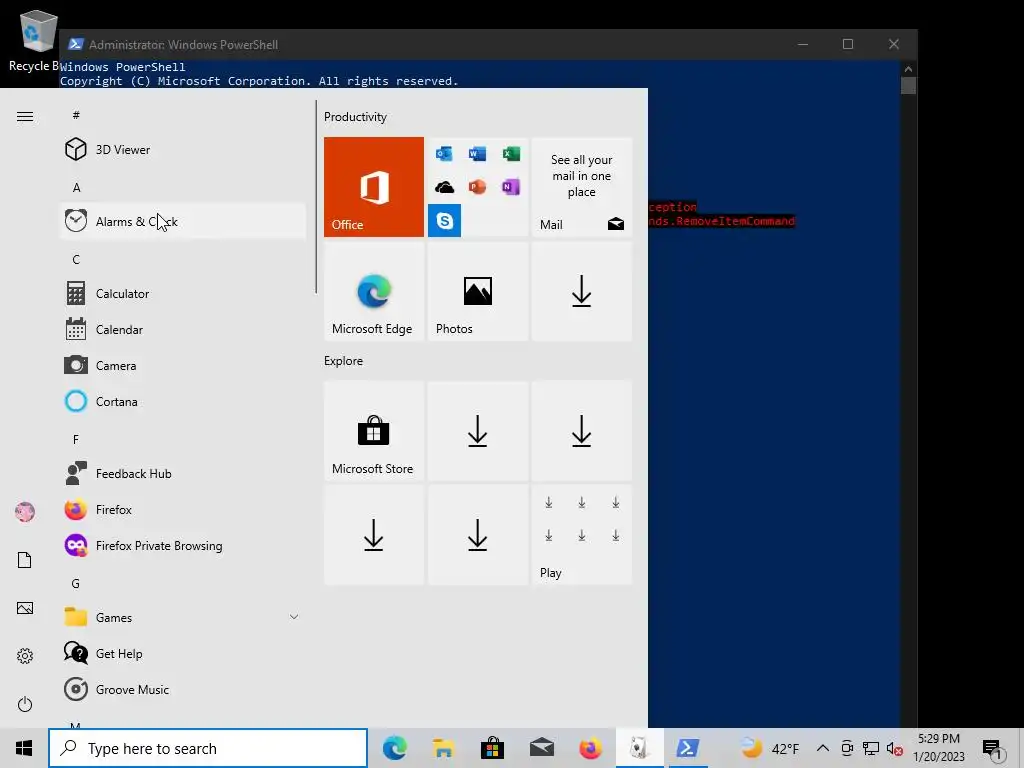The height and width of the screenshot is (768, 1024).
Task: Open the user account avatar menu
Action: [x=25, y=512]
